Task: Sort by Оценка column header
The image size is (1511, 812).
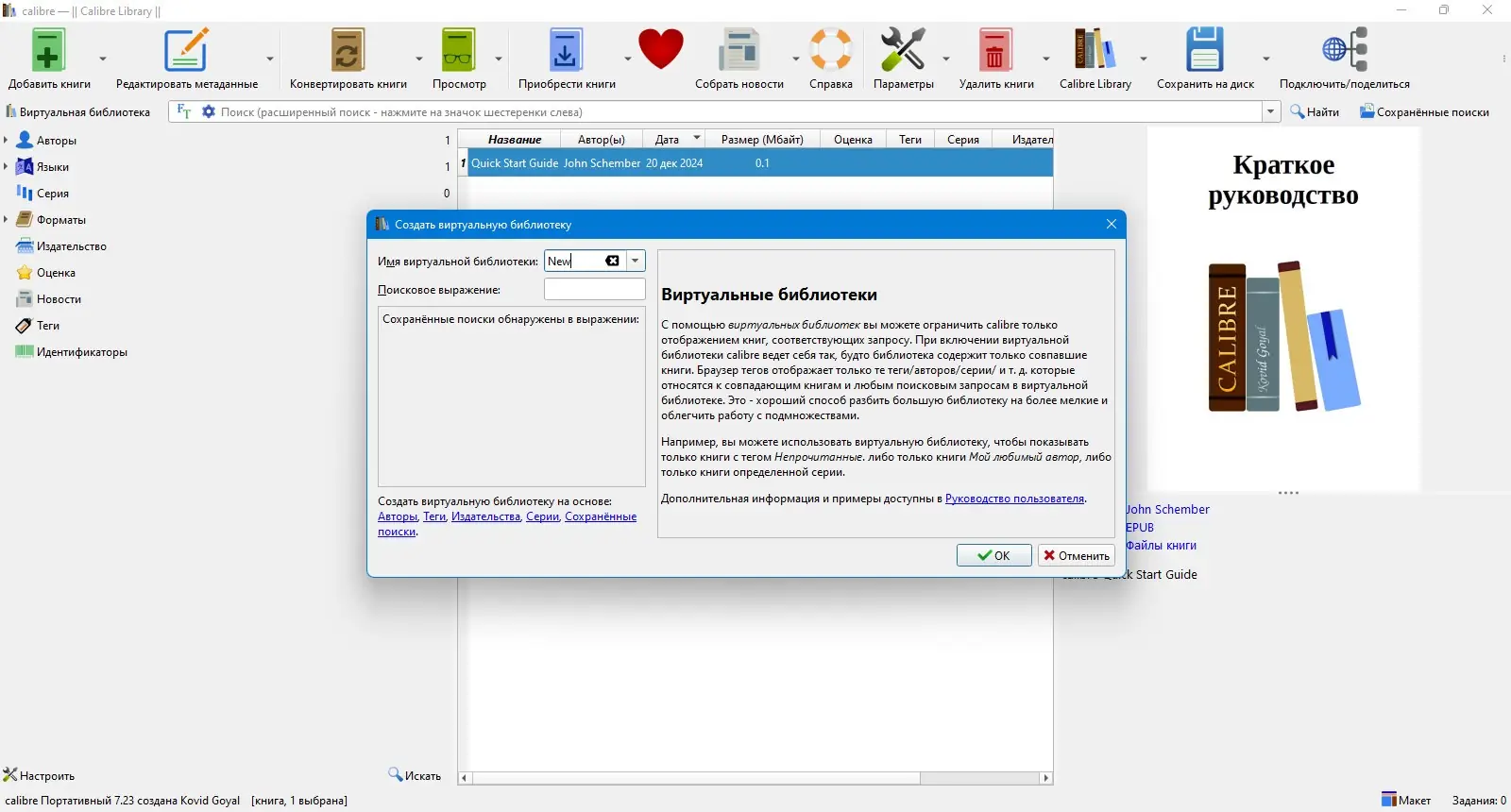Action: (x=853, y=139)
